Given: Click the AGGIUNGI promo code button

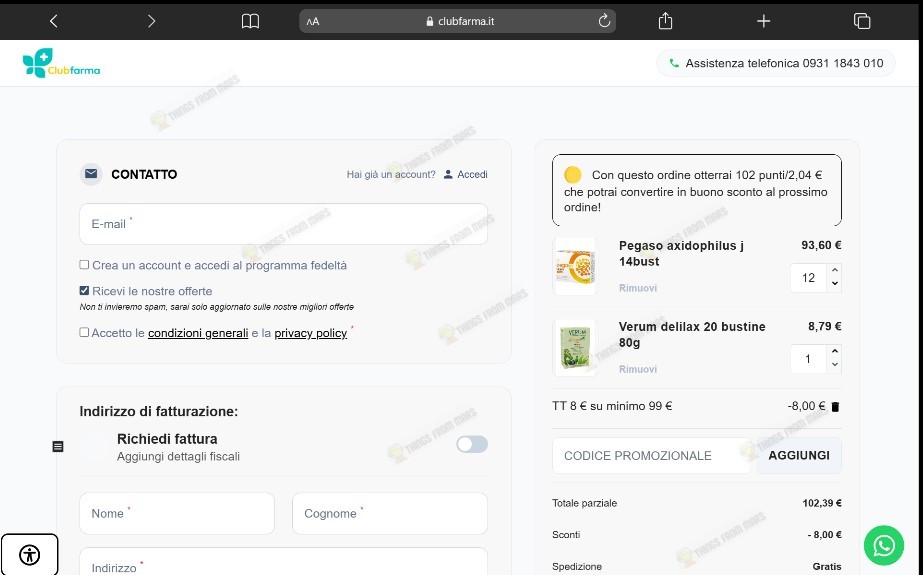Looking at the screenshot, I should (799, 456).
